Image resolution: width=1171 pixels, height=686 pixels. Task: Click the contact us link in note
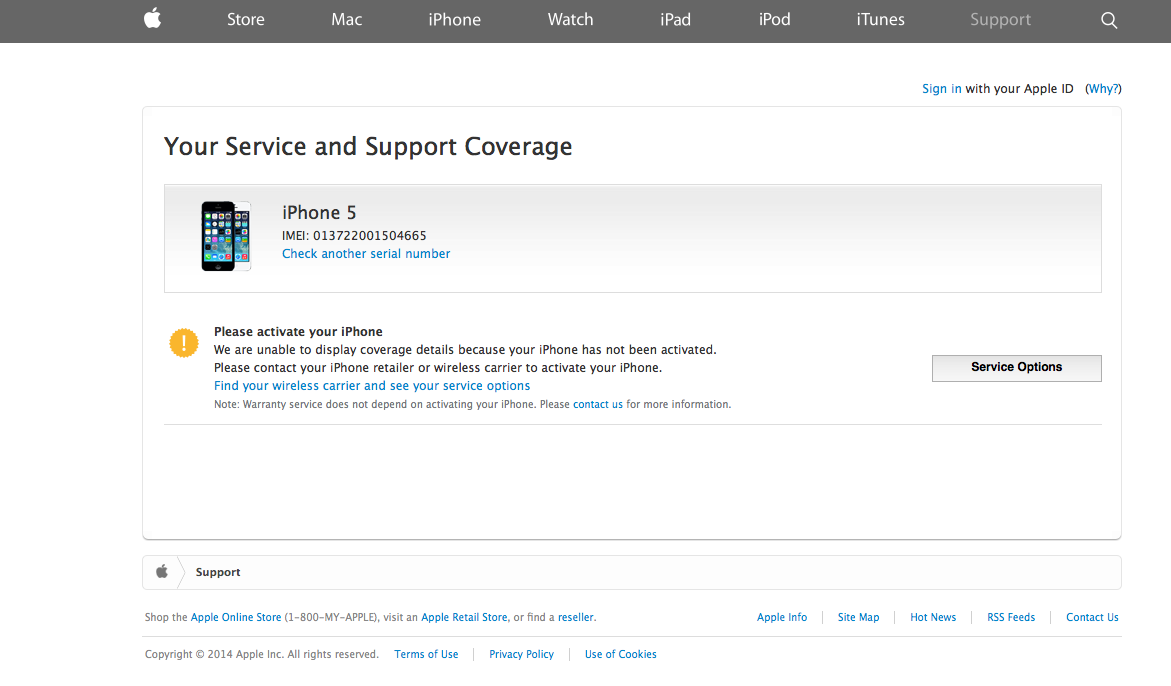click(x=598, y=405)
